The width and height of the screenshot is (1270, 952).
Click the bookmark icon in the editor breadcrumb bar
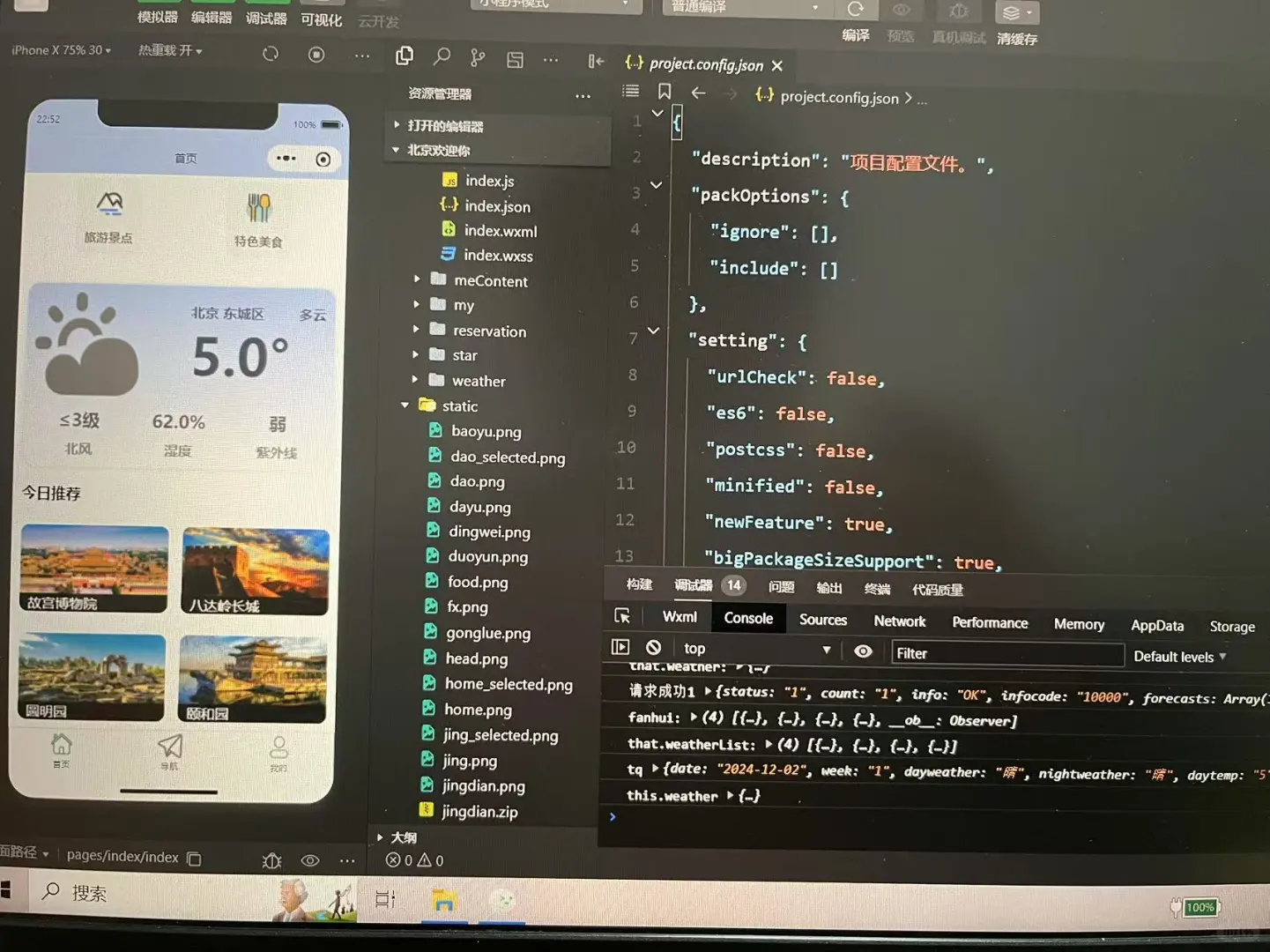click(x=665, y=91)
